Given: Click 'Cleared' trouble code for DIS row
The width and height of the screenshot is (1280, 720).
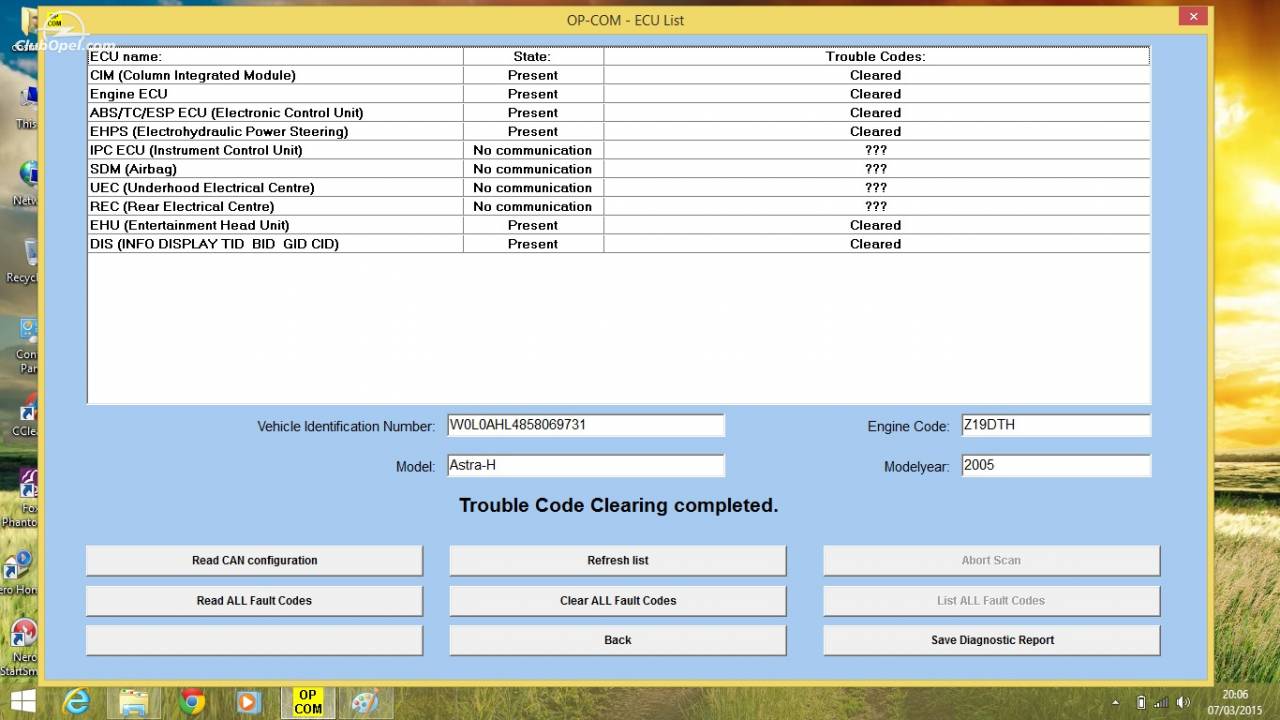Looking at the screenshot, I should point(876,244).
